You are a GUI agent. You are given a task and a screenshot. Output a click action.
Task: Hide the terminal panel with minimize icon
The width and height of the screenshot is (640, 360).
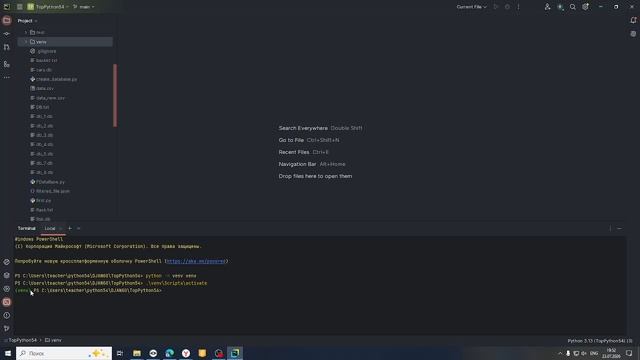pyautogui.click(x=620, y=229)
